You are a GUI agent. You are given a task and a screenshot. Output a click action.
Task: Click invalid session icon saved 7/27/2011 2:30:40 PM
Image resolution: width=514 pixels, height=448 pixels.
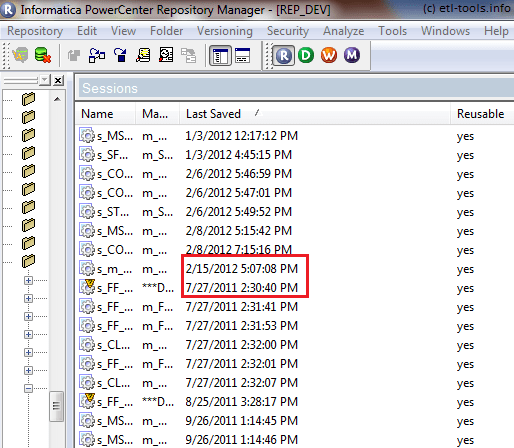(x=87, y=287)
